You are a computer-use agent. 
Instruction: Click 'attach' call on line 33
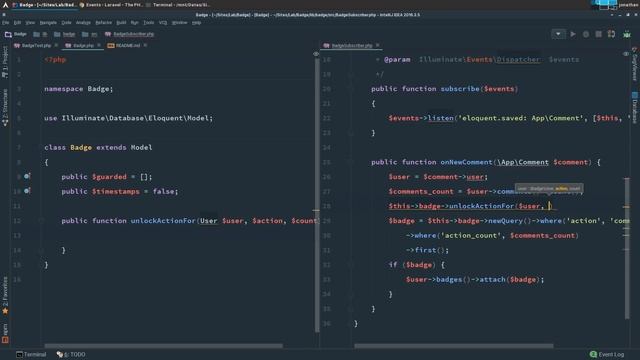click(492, 280)
